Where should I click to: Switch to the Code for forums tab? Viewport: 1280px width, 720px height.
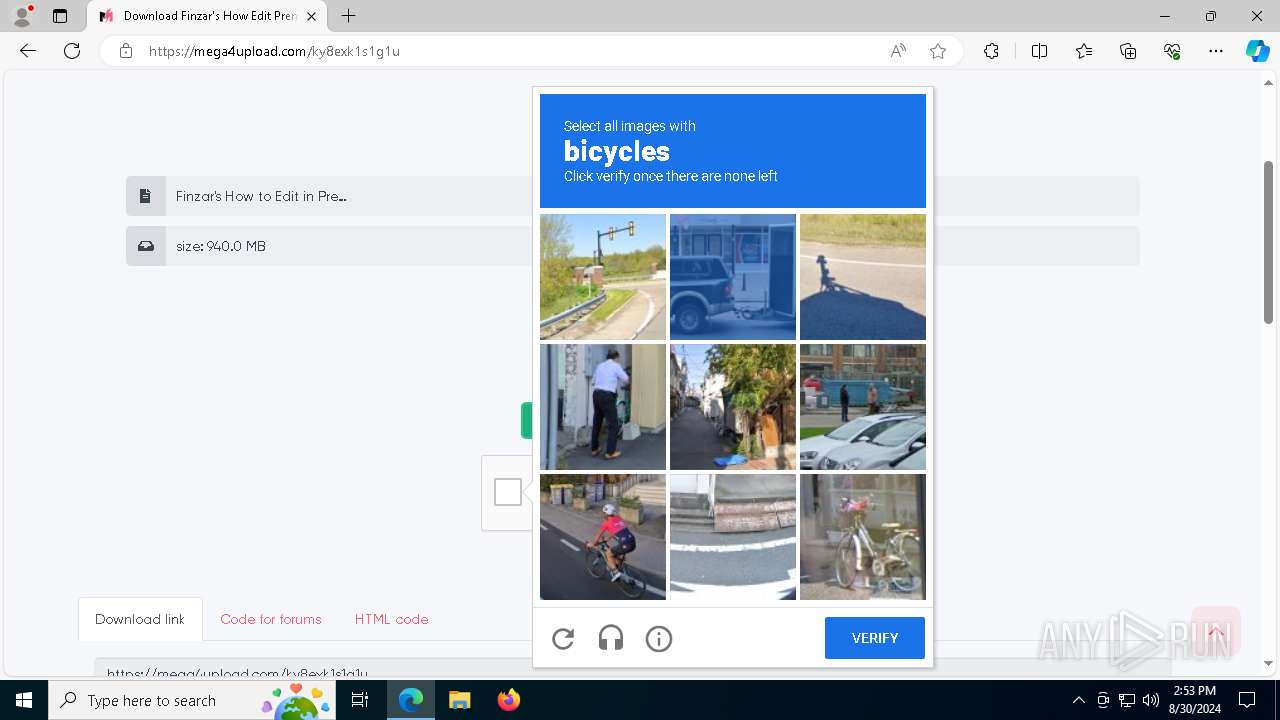tap(271, 619)
